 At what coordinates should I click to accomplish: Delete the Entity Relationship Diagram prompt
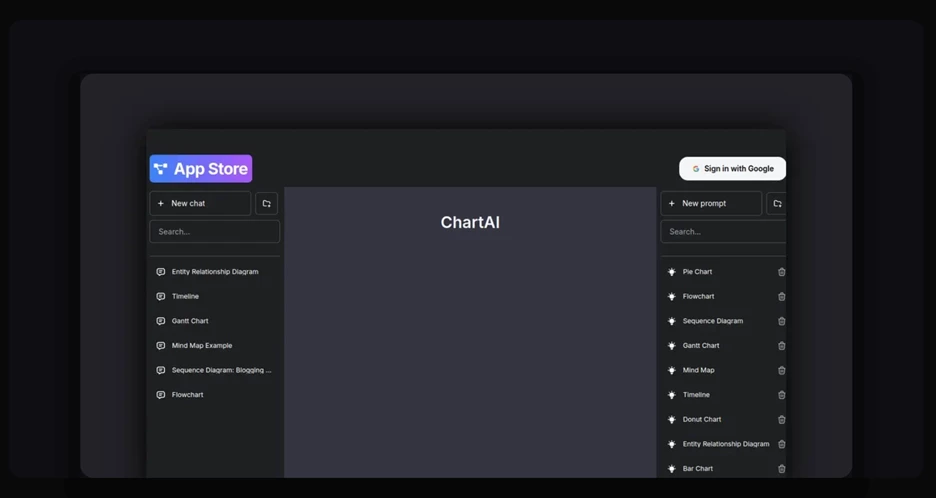(781, 444)
